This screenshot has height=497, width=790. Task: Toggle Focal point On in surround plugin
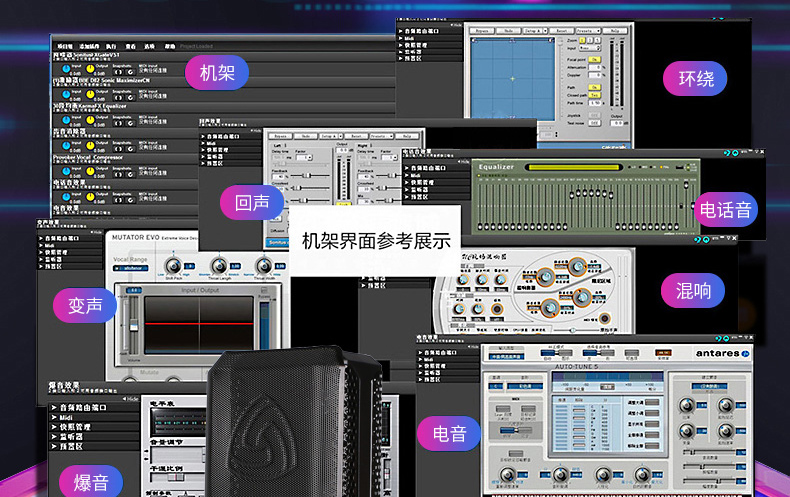pos(595,59)
